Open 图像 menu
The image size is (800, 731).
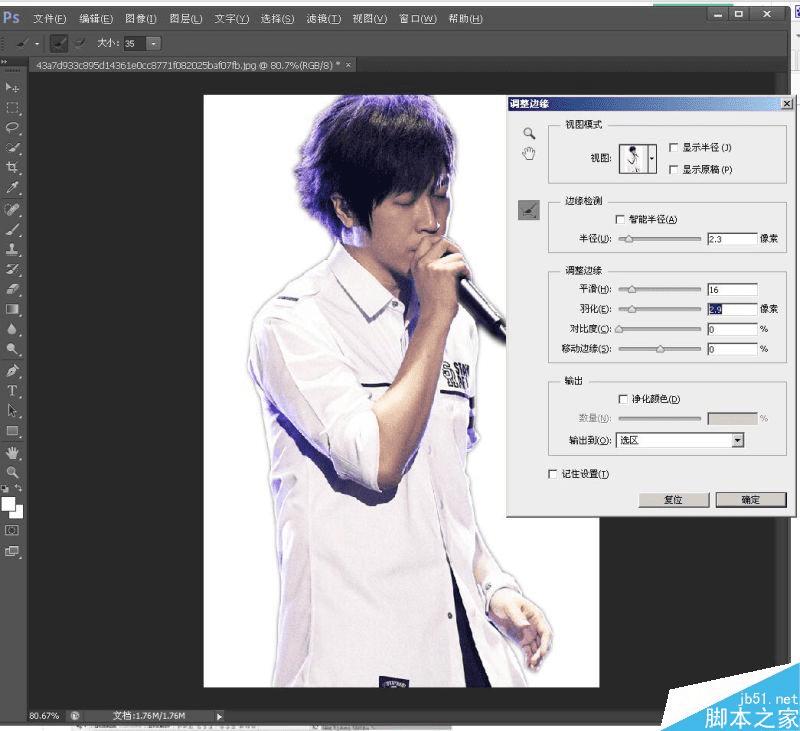(x=141, y=19)
